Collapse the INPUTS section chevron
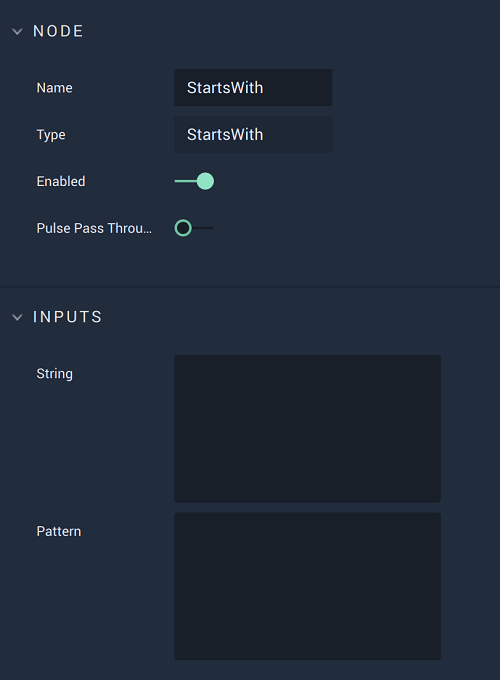Screen dimensions: 500x680 17,317
